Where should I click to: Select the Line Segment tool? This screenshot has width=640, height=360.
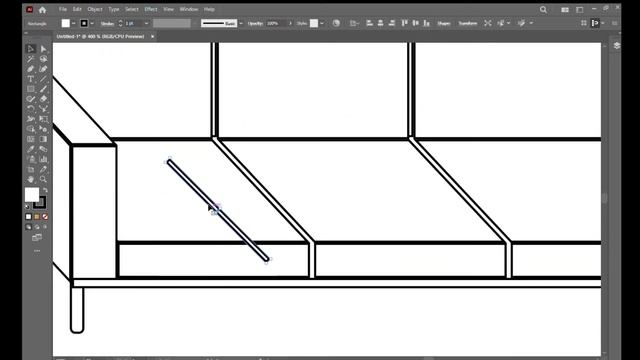[x=43, y=79]
